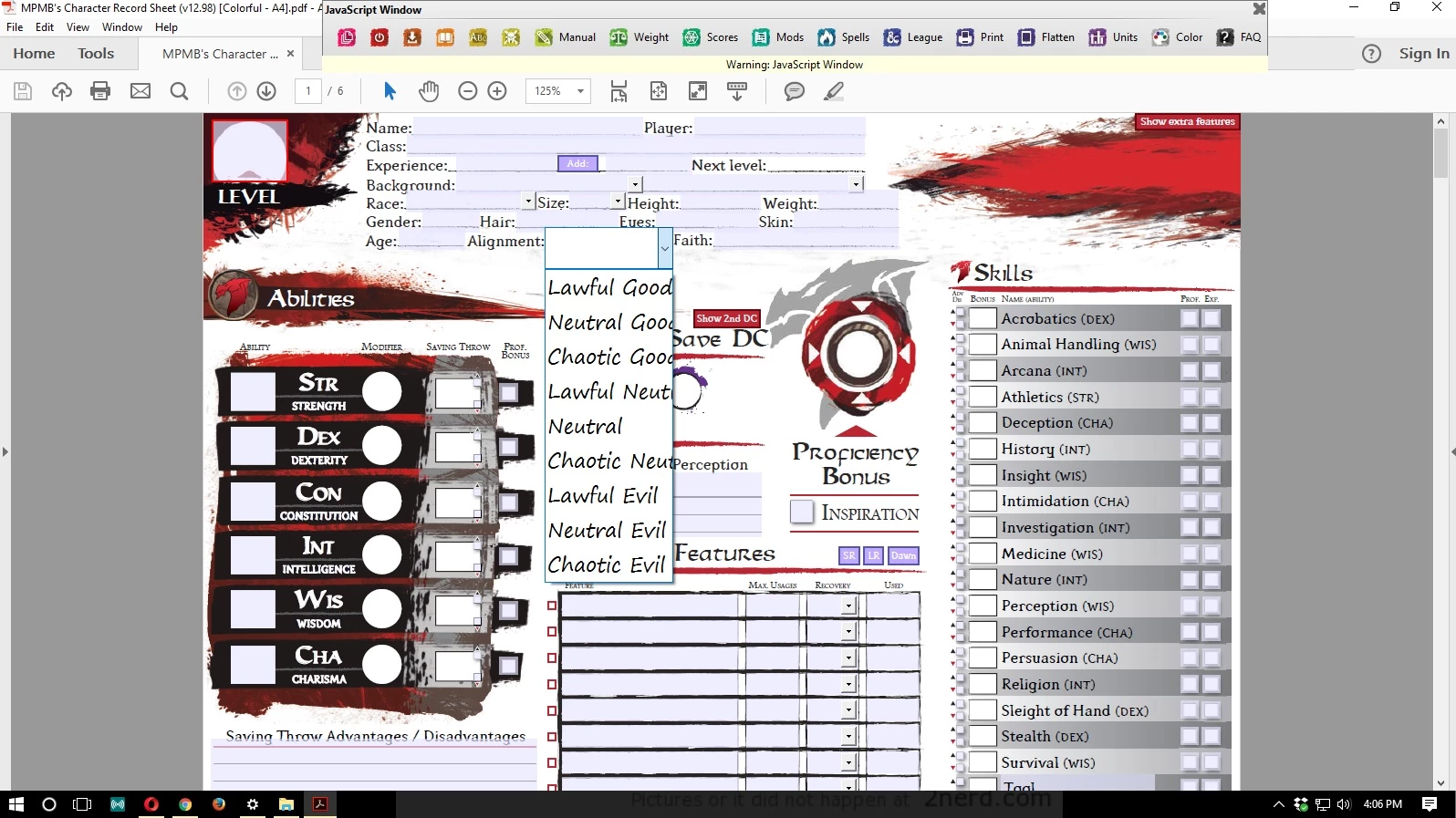The width and height of the screenshot is (1456, 818).
Task: Tick the first feature row red checkbox
Action: tap(552, 606)
